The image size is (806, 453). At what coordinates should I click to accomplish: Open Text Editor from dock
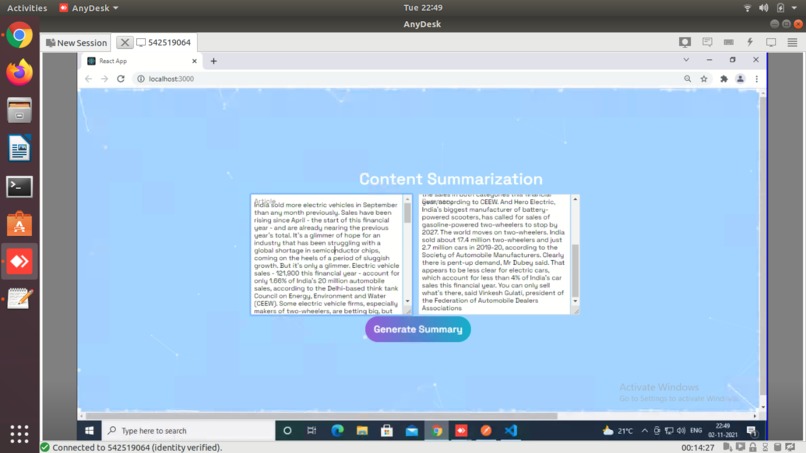point(19,299)
